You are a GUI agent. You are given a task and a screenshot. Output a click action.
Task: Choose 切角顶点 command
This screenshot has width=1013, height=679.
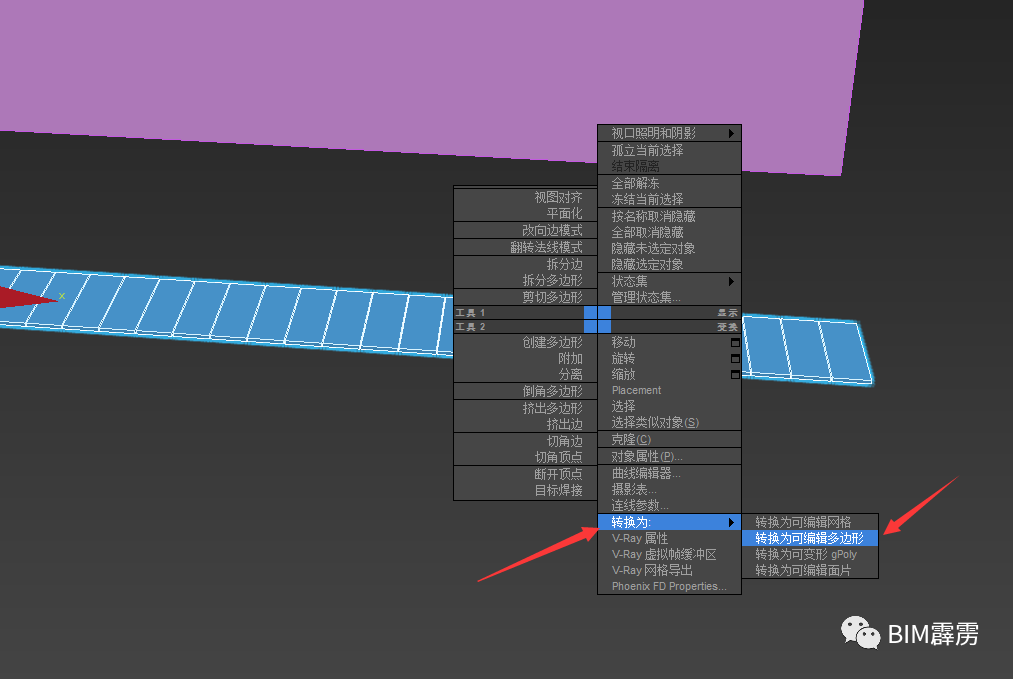point(525,457)
